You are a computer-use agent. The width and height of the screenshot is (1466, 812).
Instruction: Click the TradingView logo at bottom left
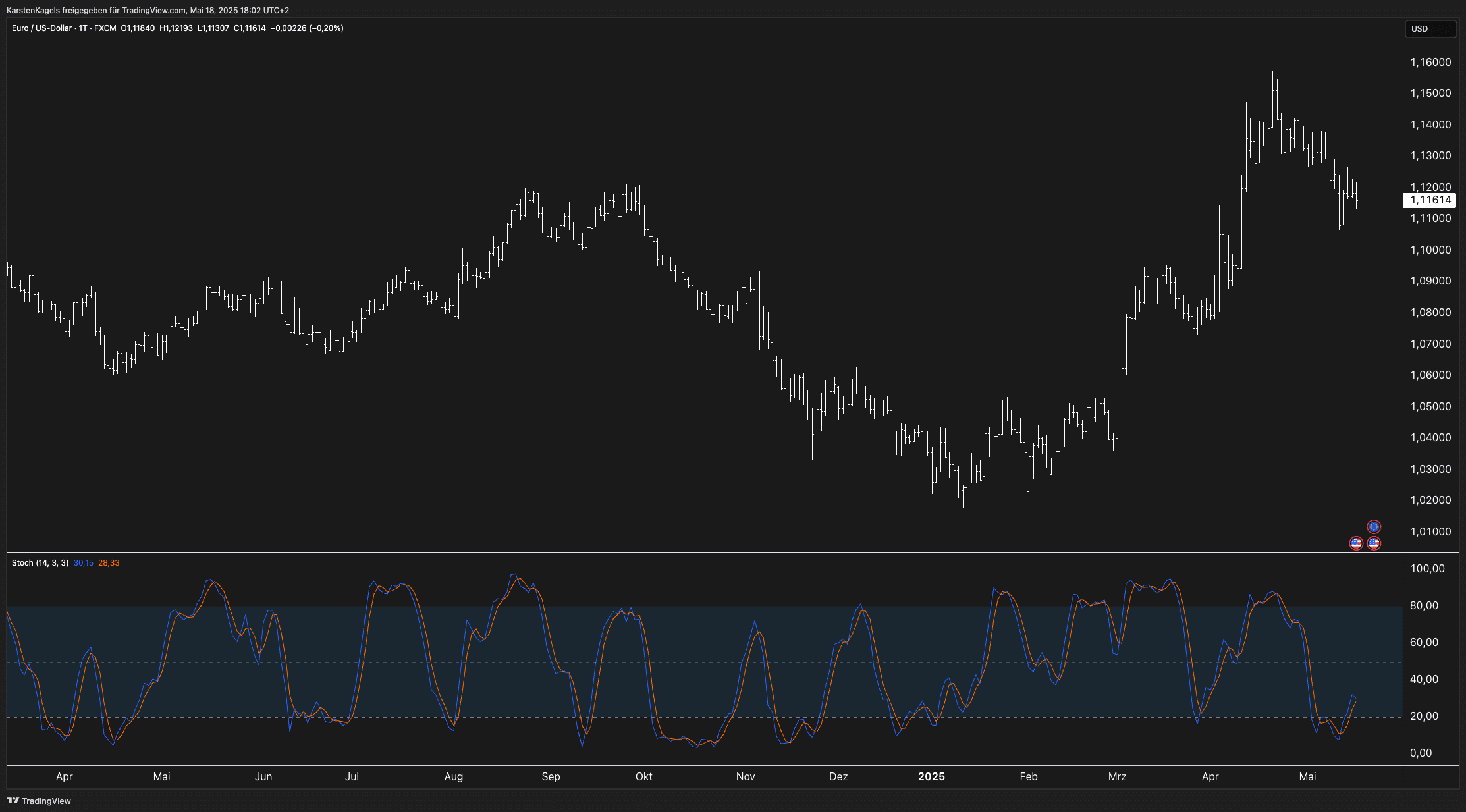point(39,801)
